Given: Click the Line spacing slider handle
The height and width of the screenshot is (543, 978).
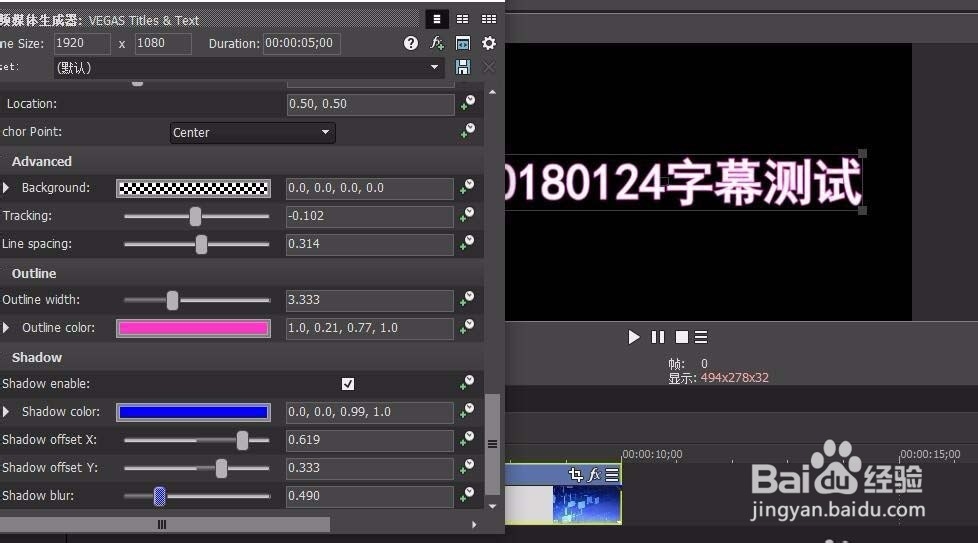Looking at the screenshot, I should point(201,244).
